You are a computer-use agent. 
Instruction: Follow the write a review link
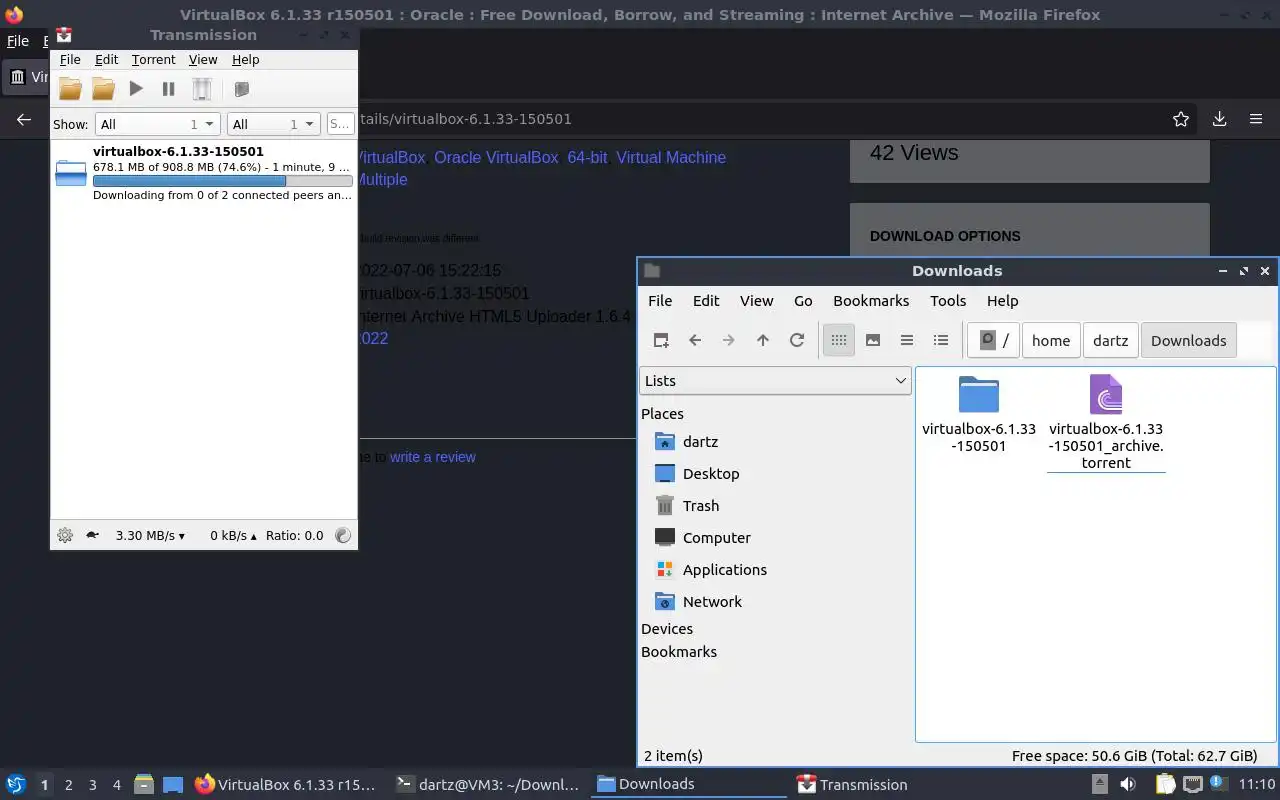[x=433, y=457]
